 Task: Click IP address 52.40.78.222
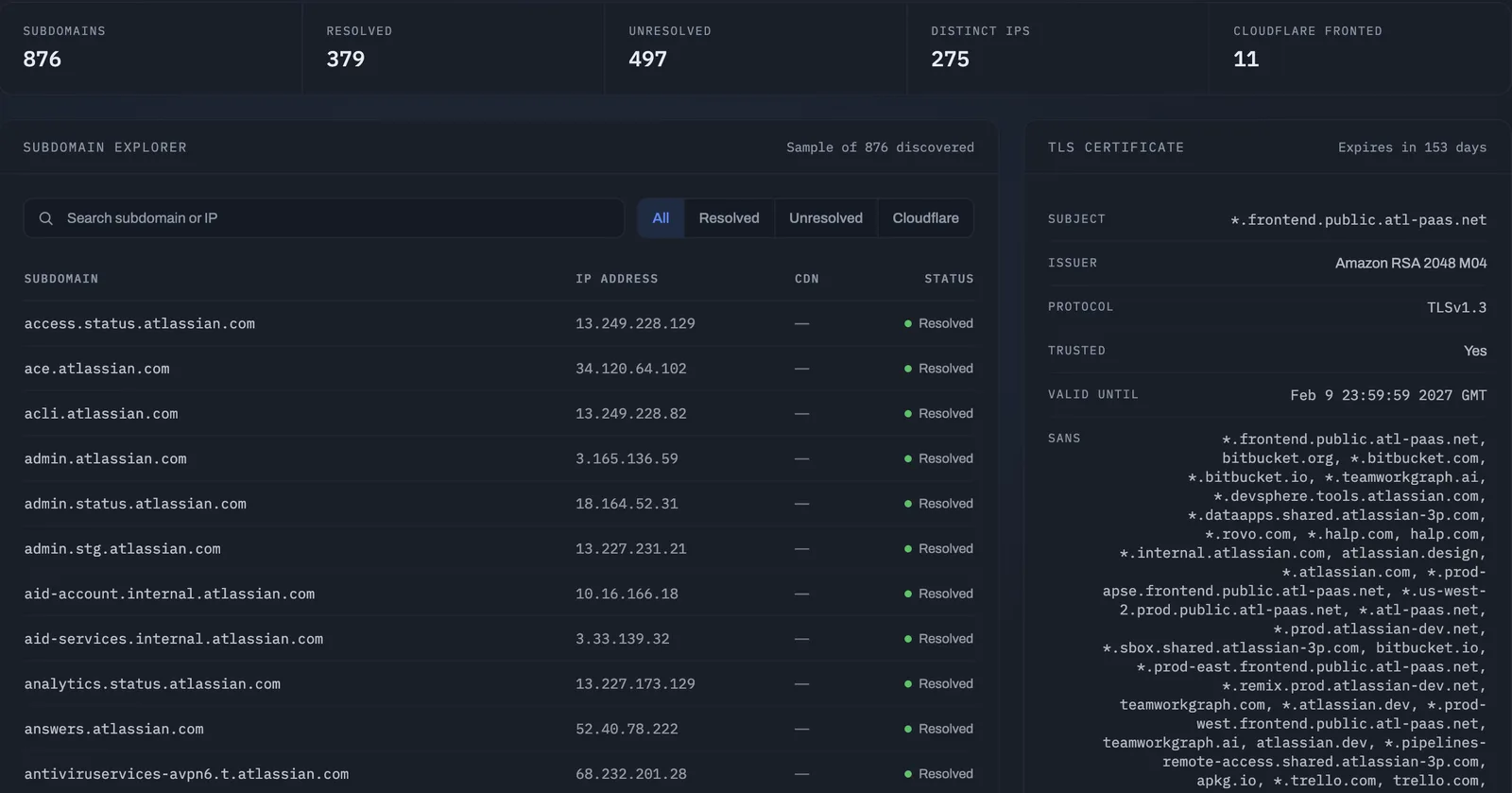[x=627, y=729]
